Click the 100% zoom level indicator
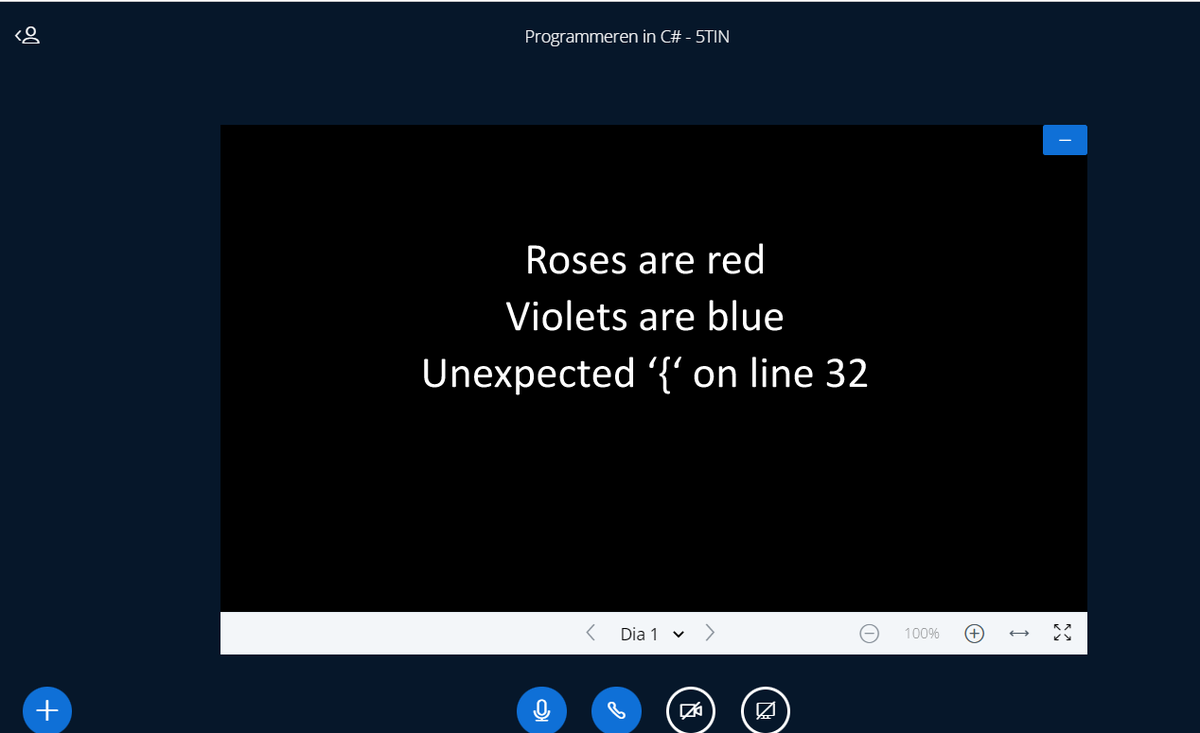 [x=921, y=634]
